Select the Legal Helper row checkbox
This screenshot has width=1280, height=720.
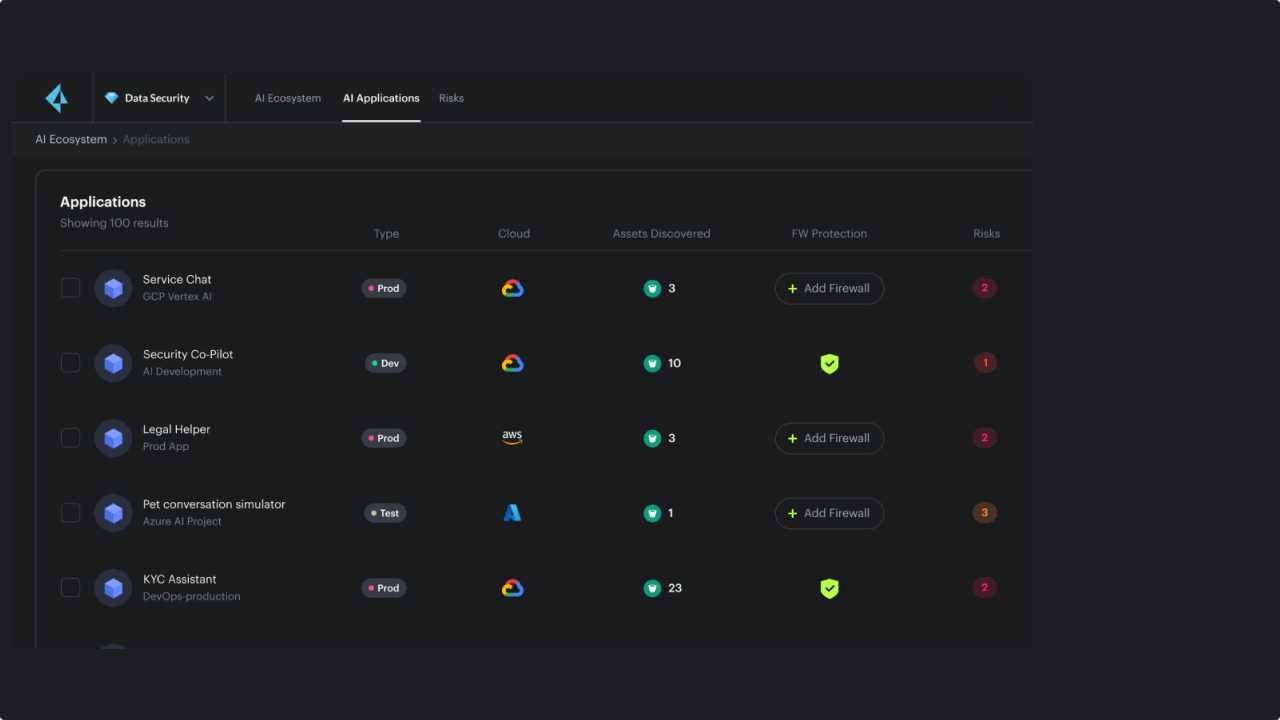pyautogui.click(x=70, y=437)
